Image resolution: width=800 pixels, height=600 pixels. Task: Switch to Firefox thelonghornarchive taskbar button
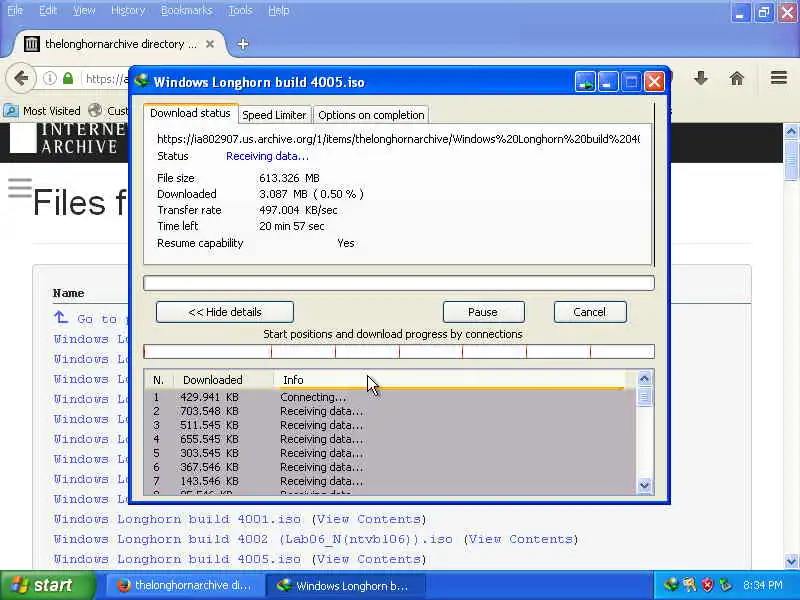tap(185, 586)
